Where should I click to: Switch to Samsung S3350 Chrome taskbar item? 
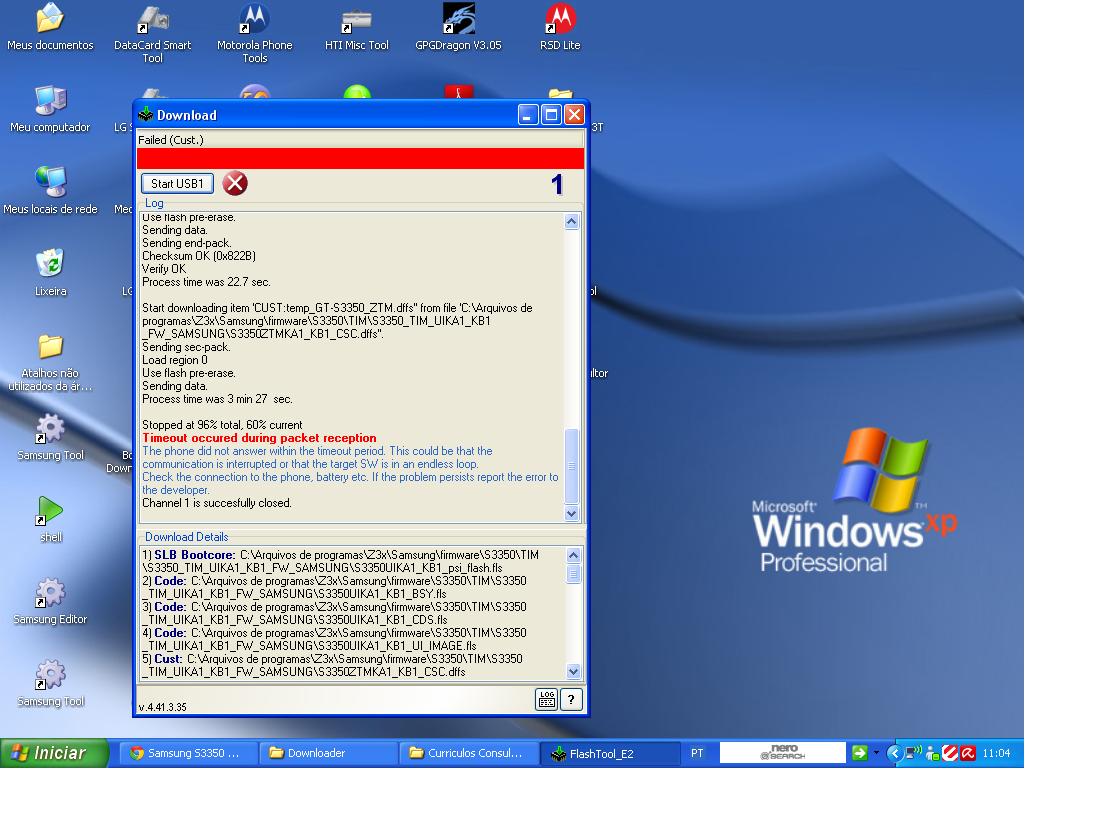[x=188, y=753]
